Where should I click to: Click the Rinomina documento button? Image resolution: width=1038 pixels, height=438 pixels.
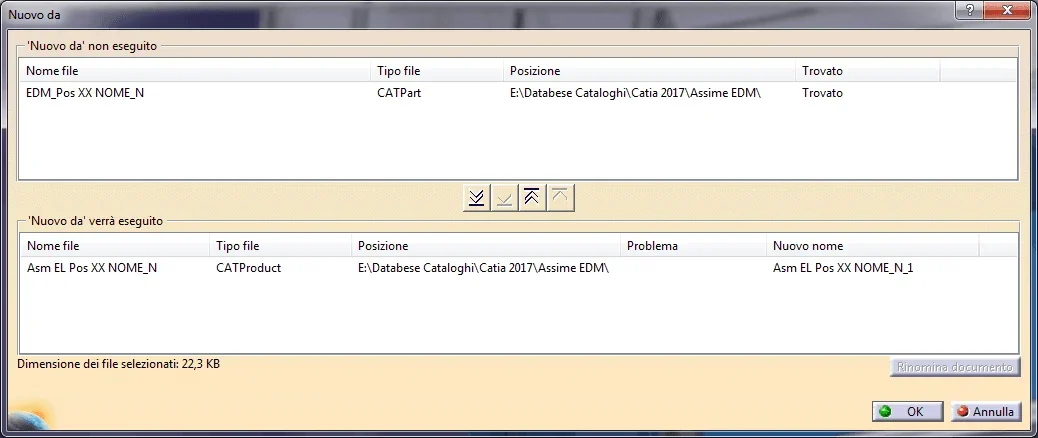[x=955, y=367]
